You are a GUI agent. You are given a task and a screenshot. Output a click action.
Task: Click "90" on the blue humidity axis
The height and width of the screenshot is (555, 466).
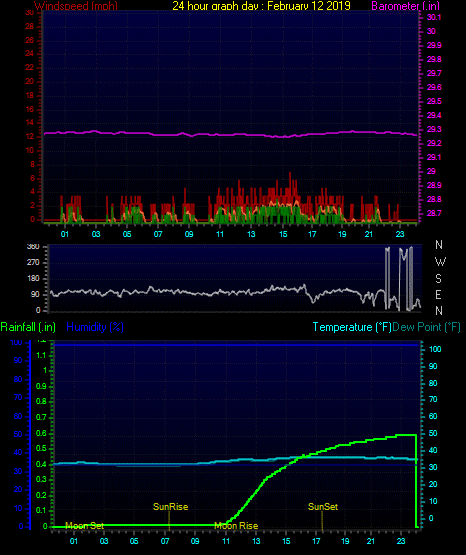tap(18, 360)
